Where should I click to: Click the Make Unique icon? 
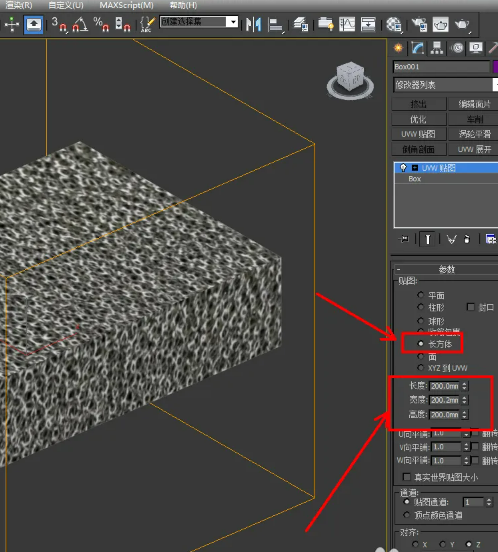[451, 240]
